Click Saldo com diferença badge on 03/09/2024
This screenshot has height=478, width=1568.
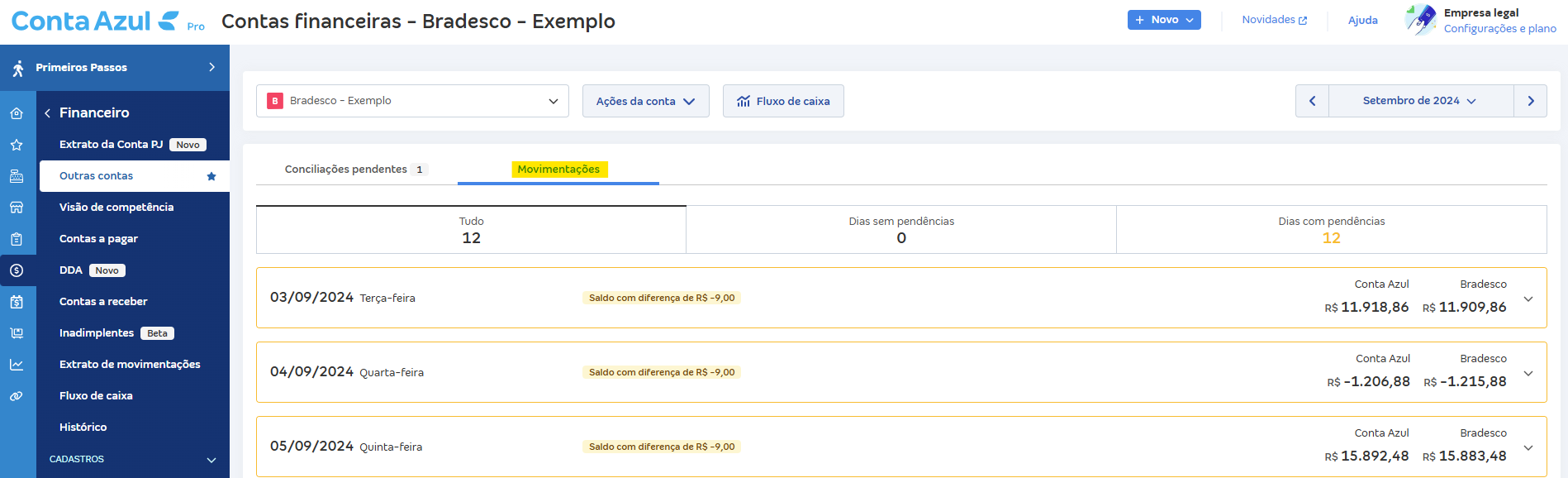coord(662,298)
